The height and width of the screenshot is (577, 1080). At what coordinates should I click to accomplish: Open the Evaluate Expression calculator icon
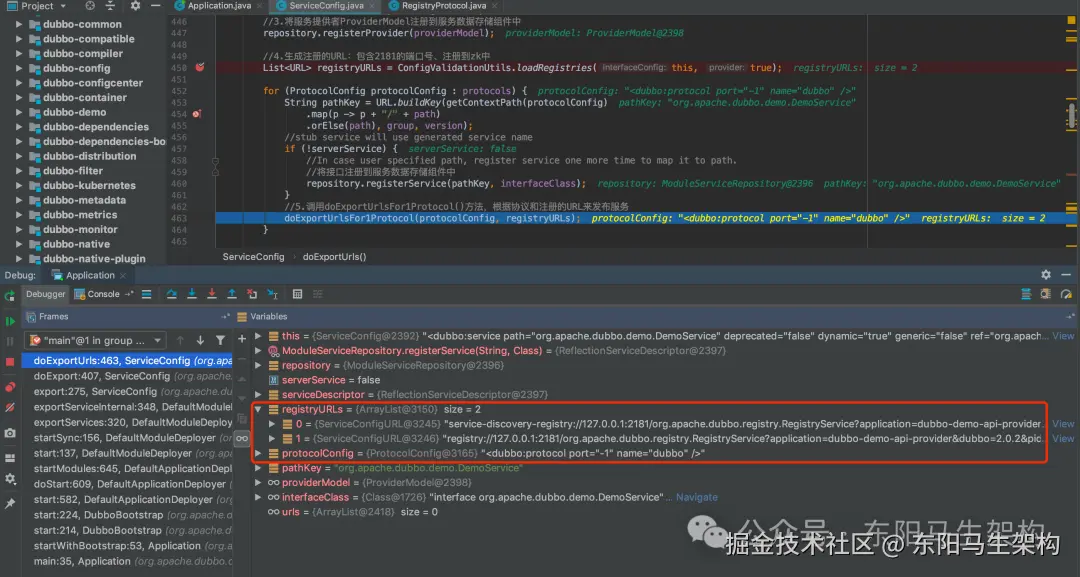298,294
